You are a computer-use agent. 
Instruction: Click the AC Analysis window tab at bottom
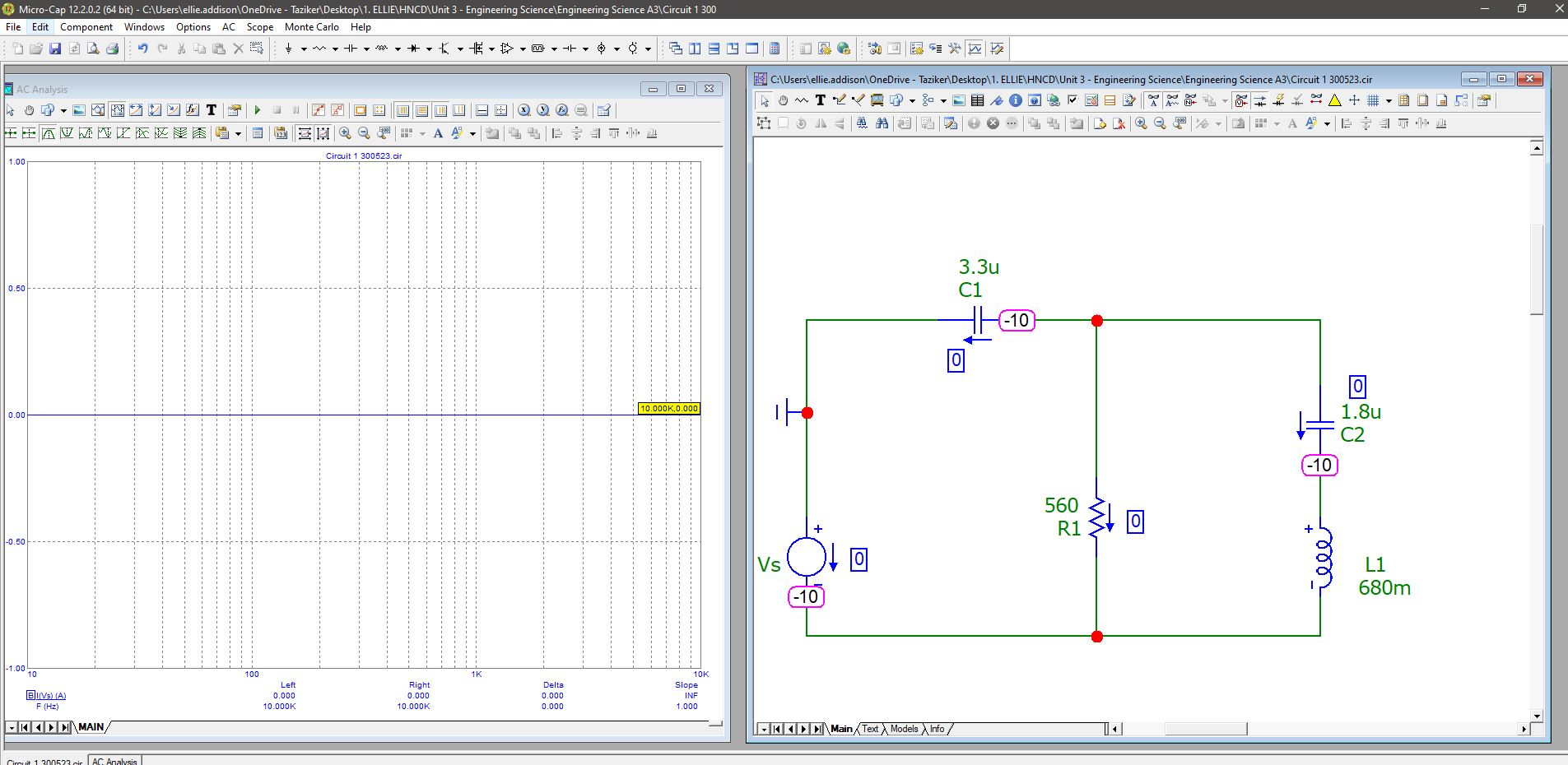[114, 761]
